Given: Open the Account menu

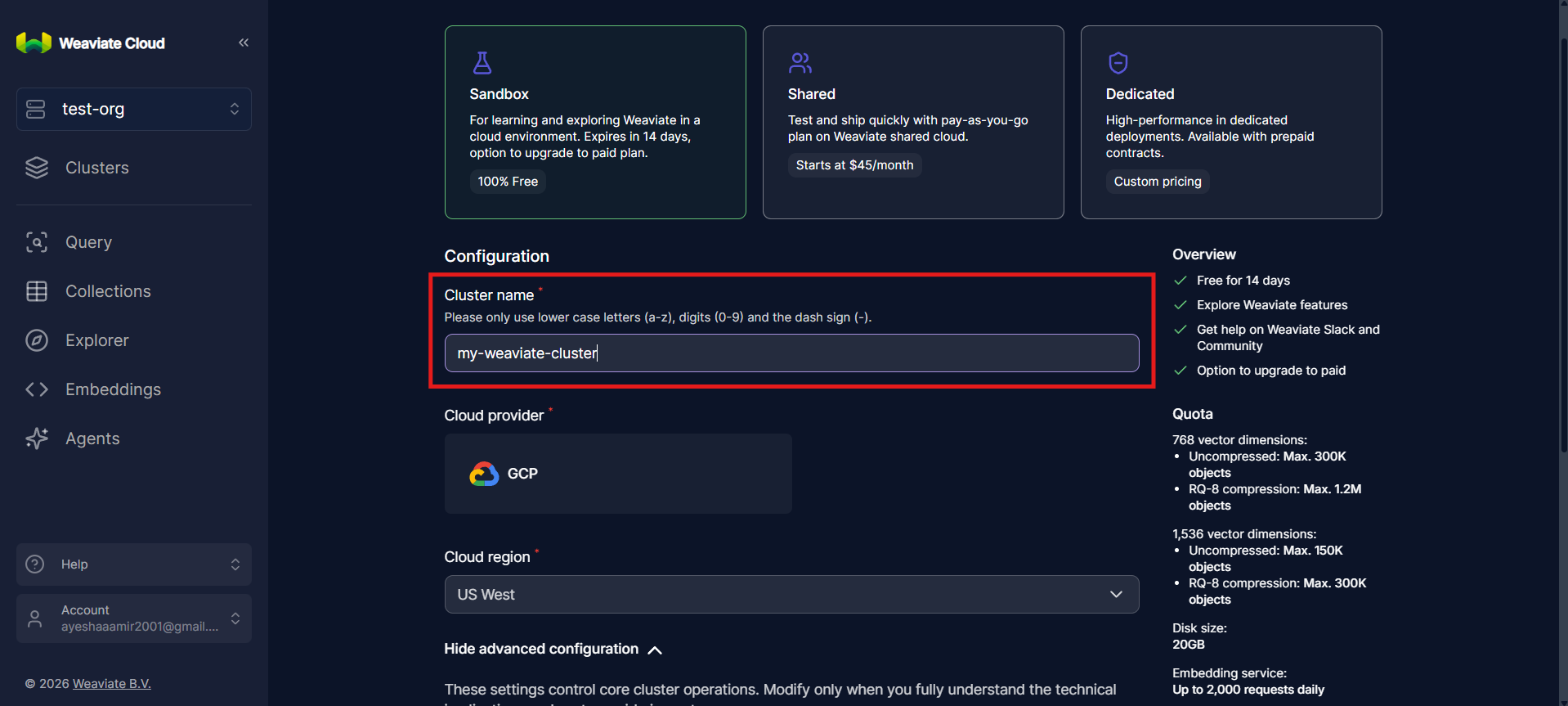Looking at the screenshot, I should [134, 618].
